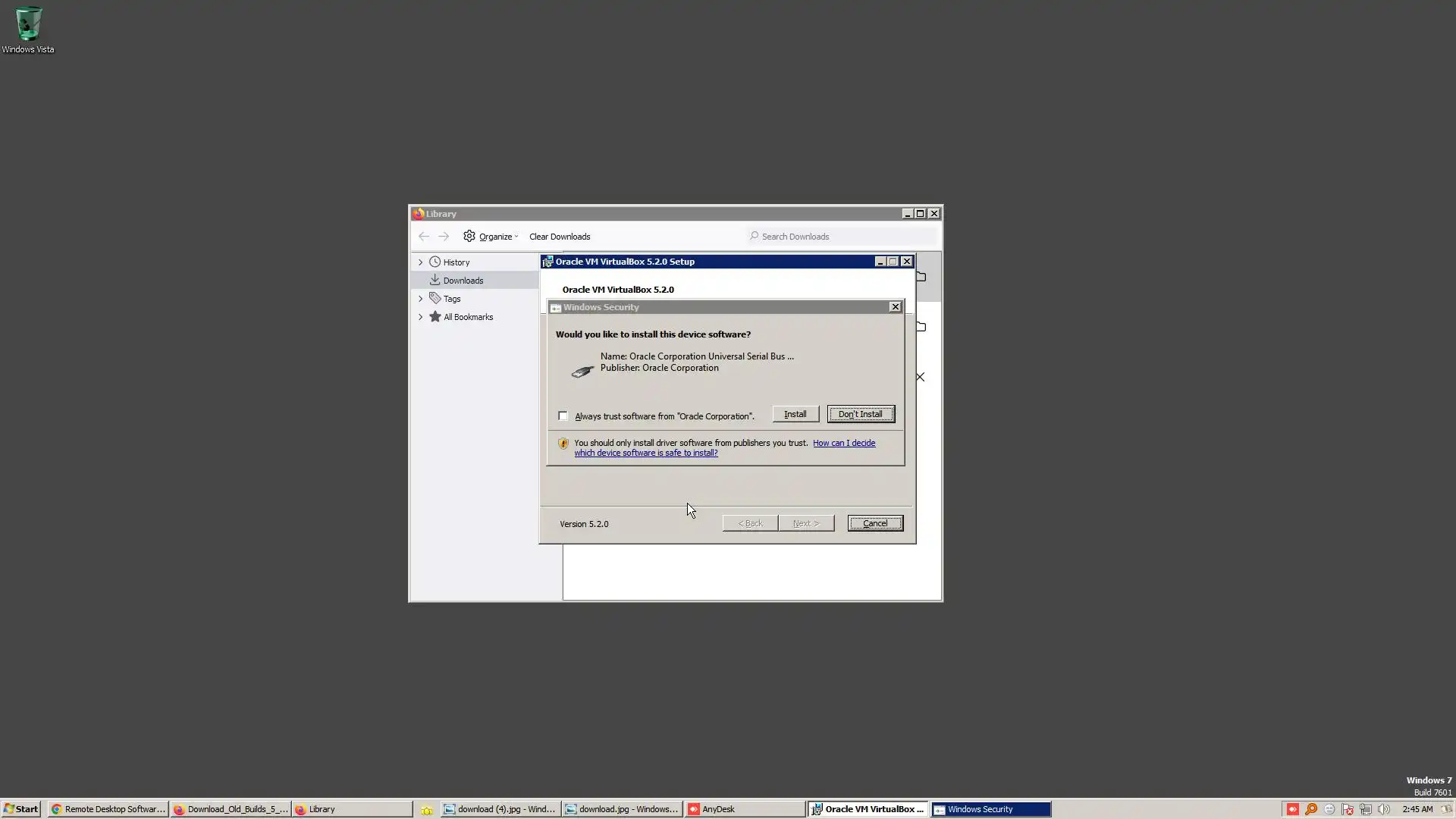The image size is (1456, 819).
Task: Cancel the VirtualBox setup wizard
Action: tap(874, 523)
